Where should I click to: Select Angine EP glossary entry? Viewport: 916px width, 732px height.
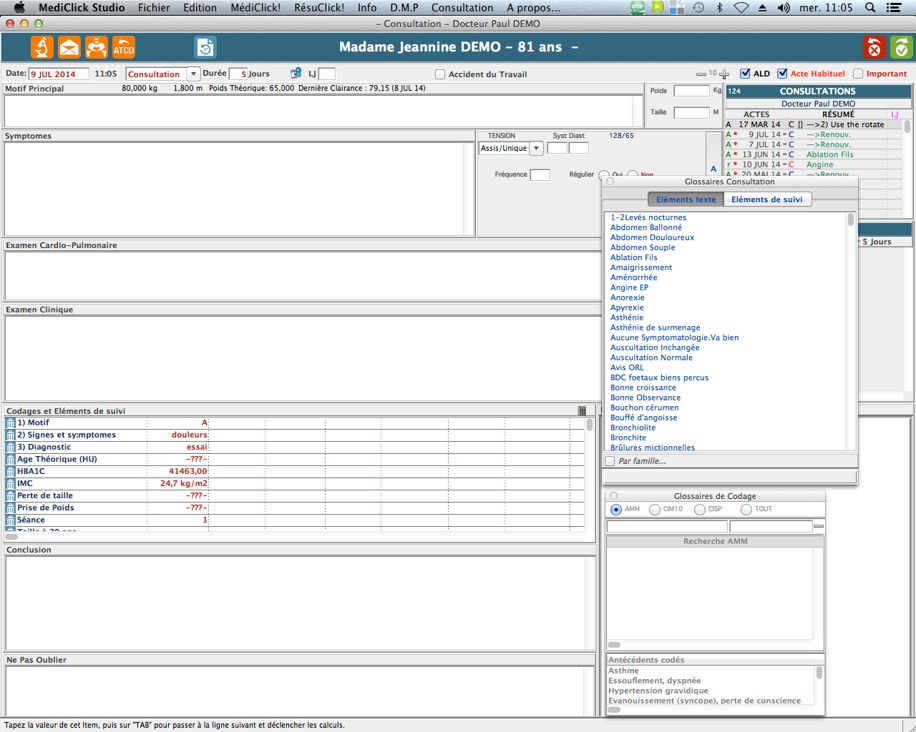[629, 288]
